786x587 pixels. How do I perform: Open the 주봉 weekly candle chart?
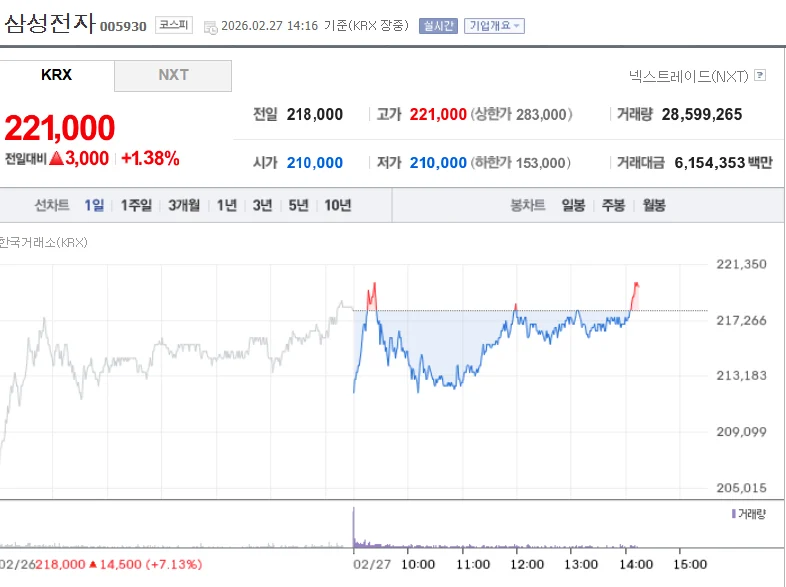point(613,205)
